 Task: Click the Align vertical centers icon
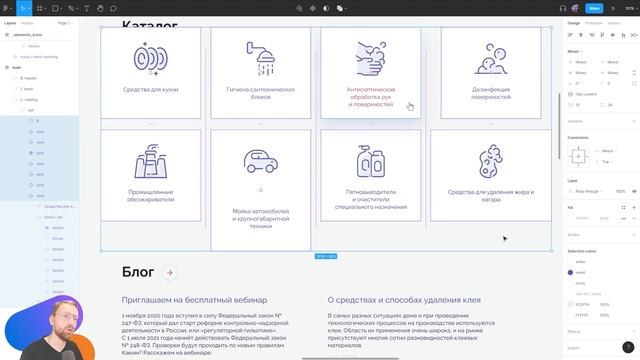coord(613,35)
